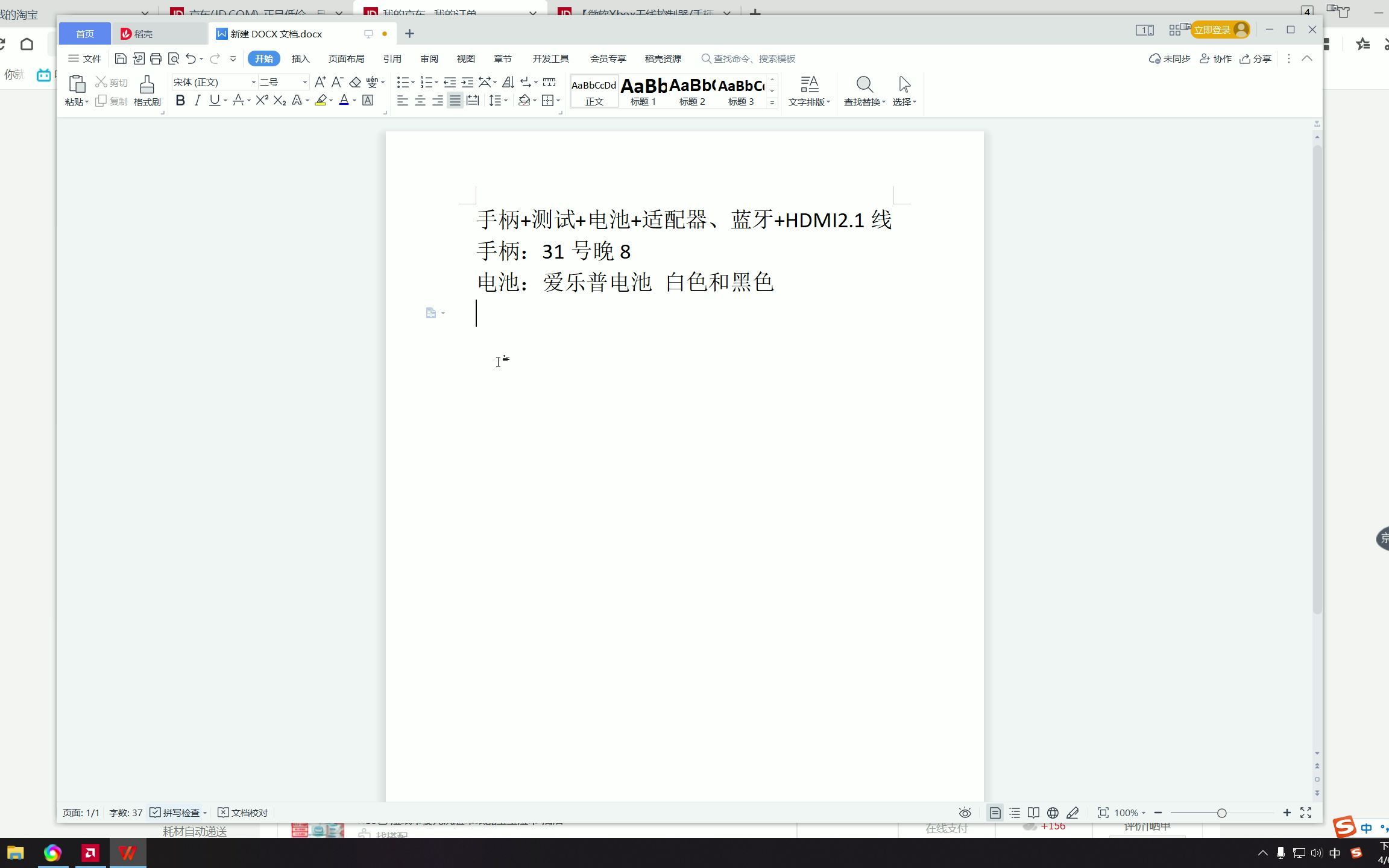
Task: Apply bold formatting with the B icon
Action: (x=180, y=100)
